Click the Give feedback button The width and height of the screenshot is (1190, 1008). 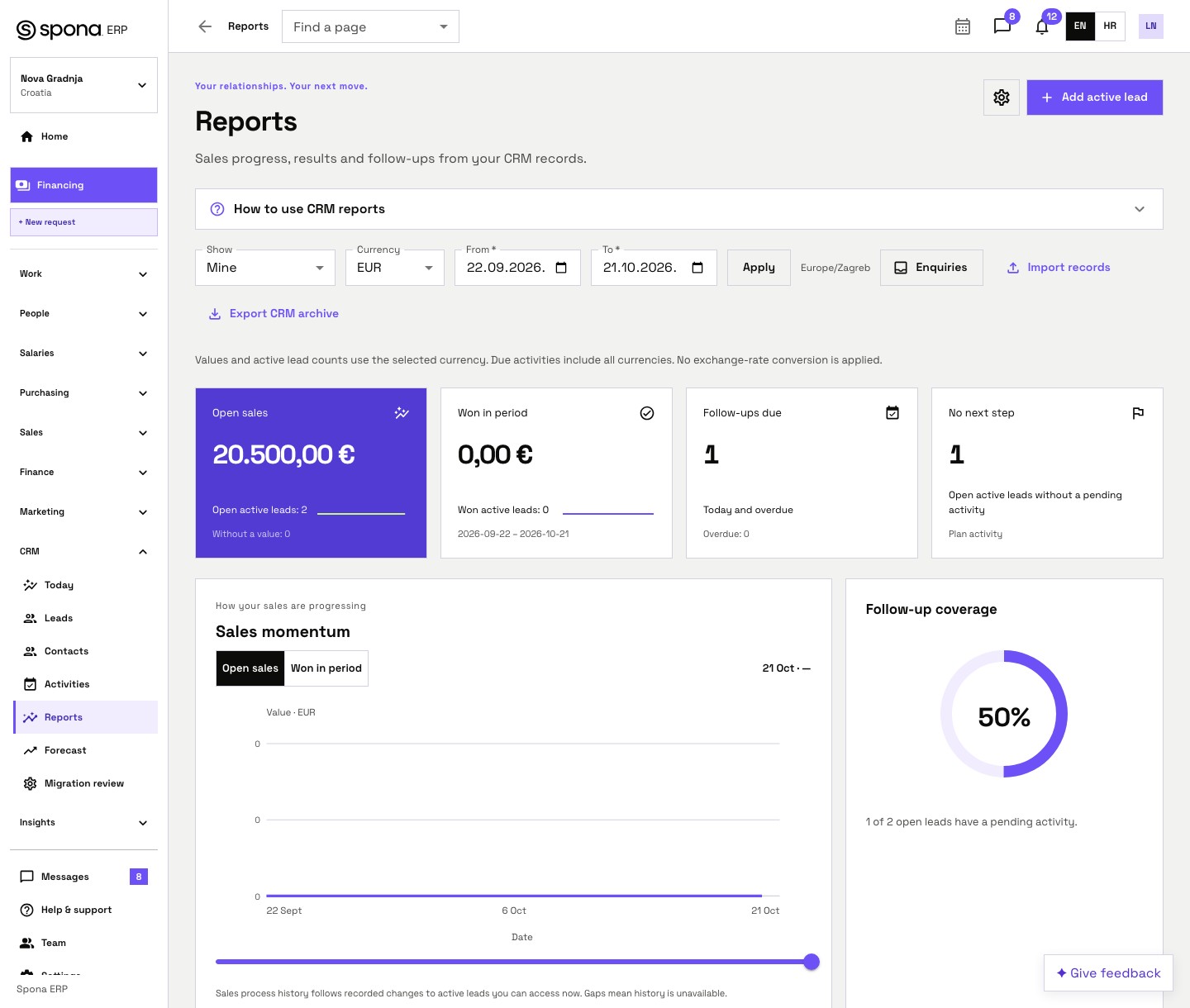pos(1108,973)
